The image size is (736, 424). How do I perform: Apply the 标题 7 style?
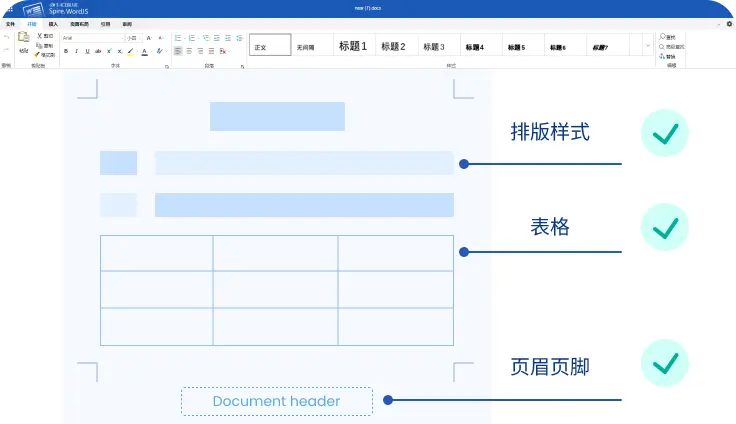(607, 46)
